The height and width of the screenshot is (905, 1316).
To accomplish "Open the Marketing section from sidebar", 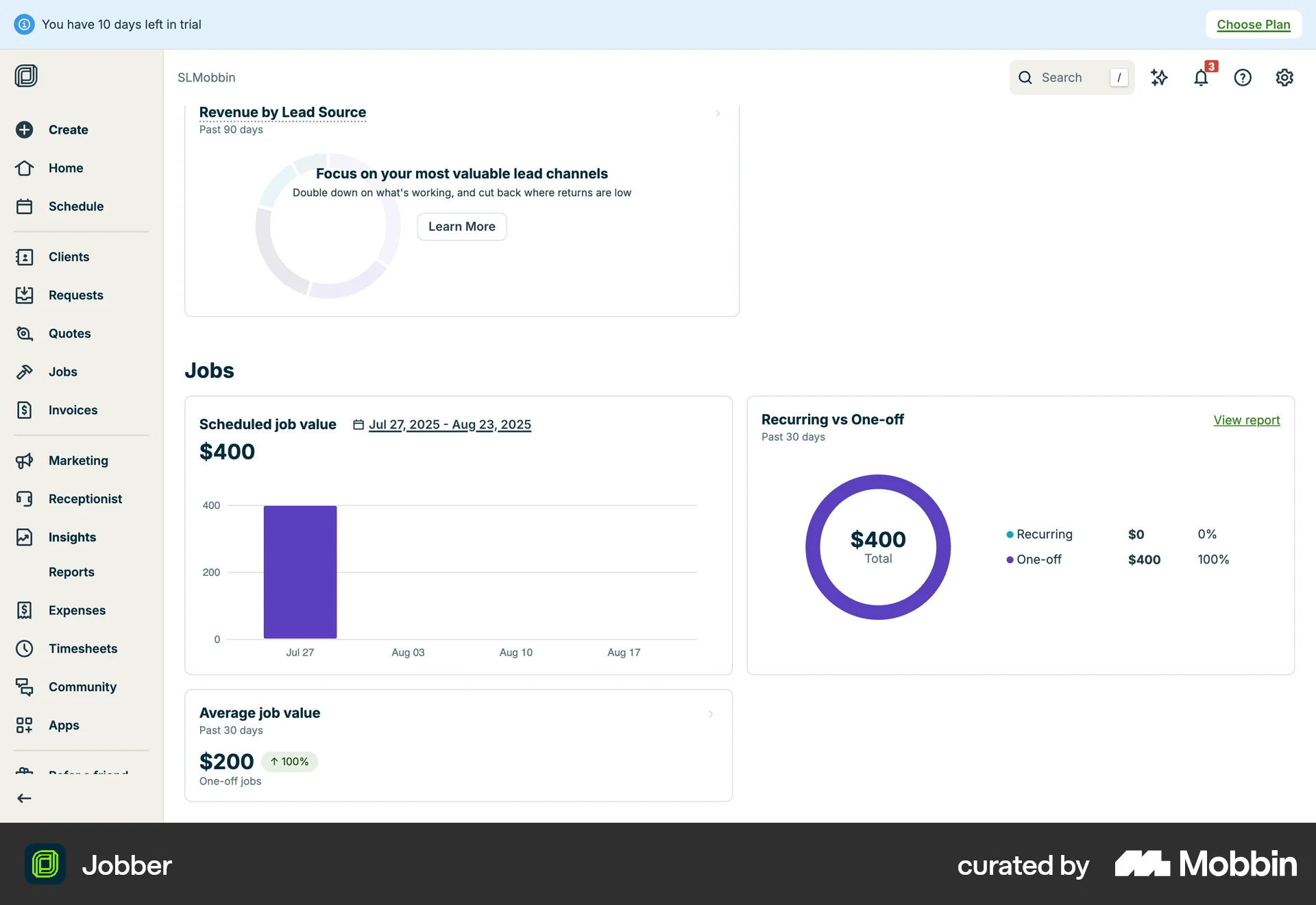I will [77, 460].
